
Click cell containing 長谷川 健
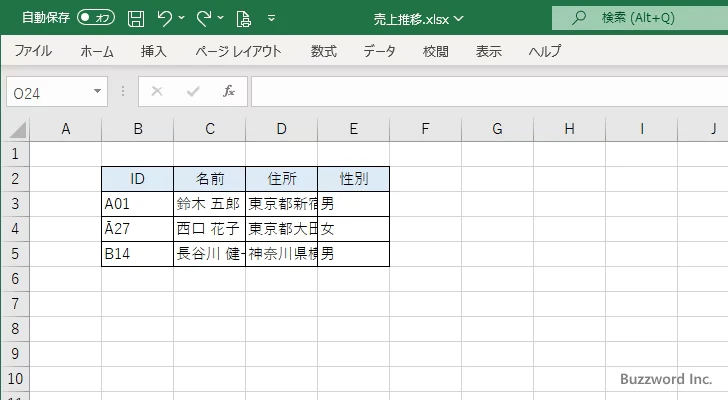[209, 254]
